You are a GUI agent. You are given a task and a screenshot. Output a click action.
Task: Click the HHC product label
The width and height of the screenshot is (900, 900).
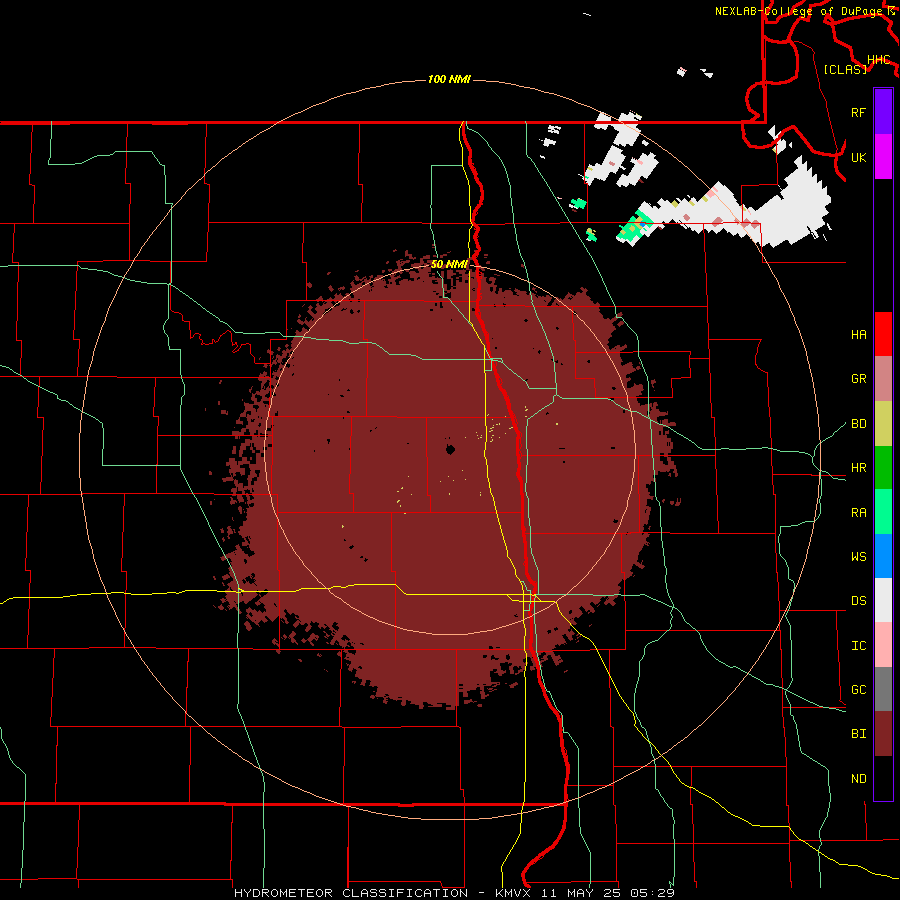[878, 59]
